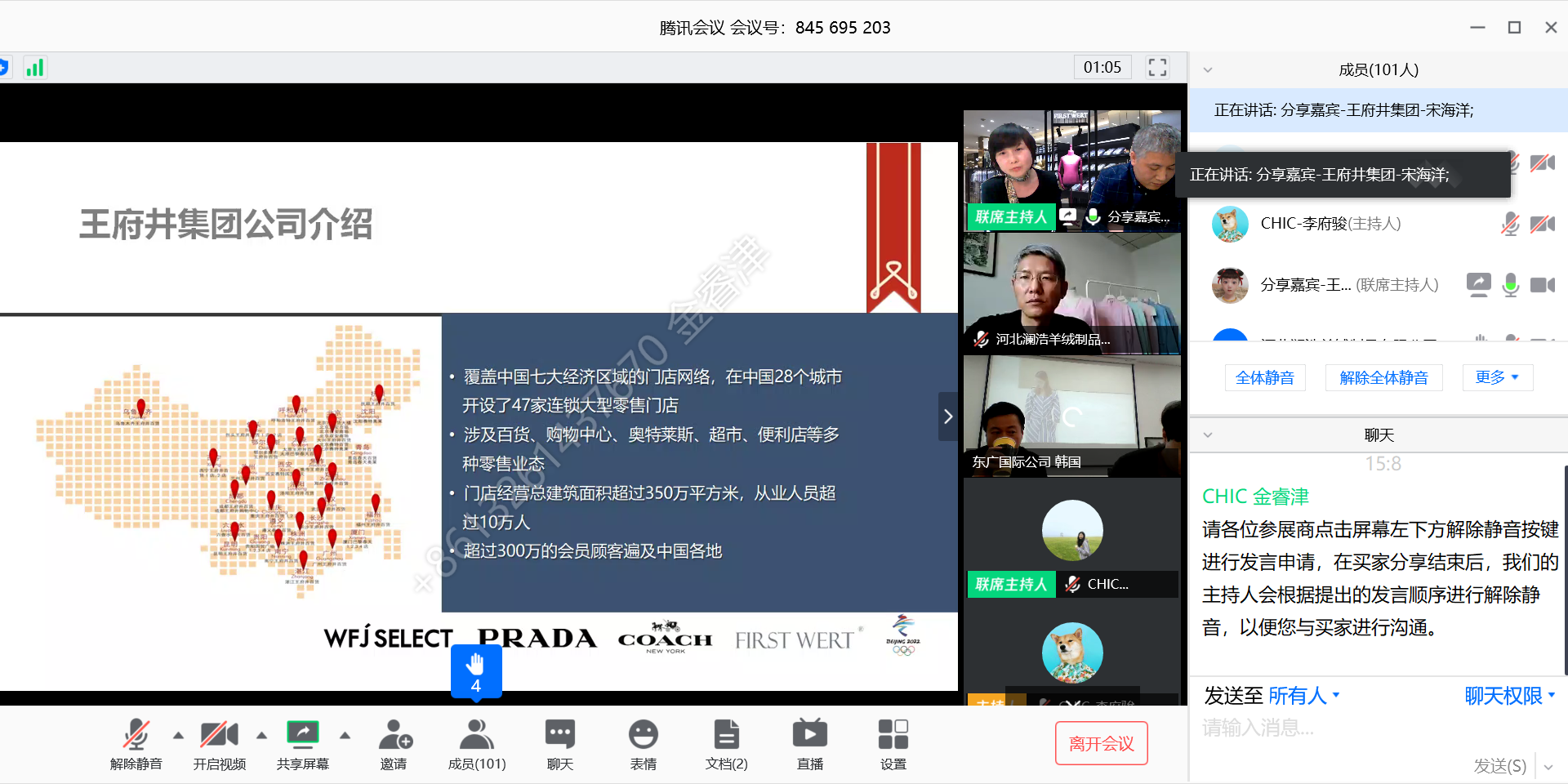Screen dimensions: 1568x784
Task: Click chat sender name CHIC 金睿津
Action: pos(1255,497)
